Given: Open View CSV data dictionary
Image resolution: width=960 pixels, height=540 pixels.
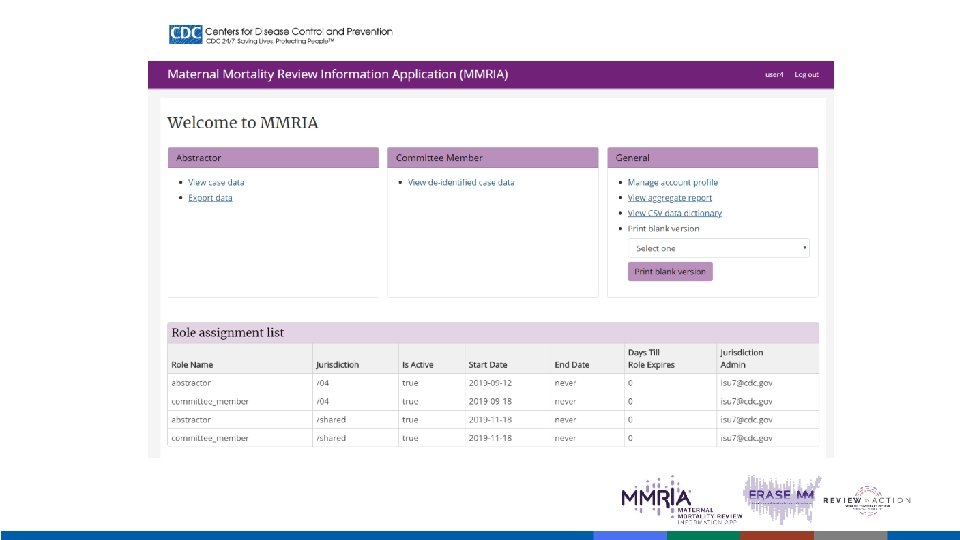Looking at the screenshot, I should [675, 213].
